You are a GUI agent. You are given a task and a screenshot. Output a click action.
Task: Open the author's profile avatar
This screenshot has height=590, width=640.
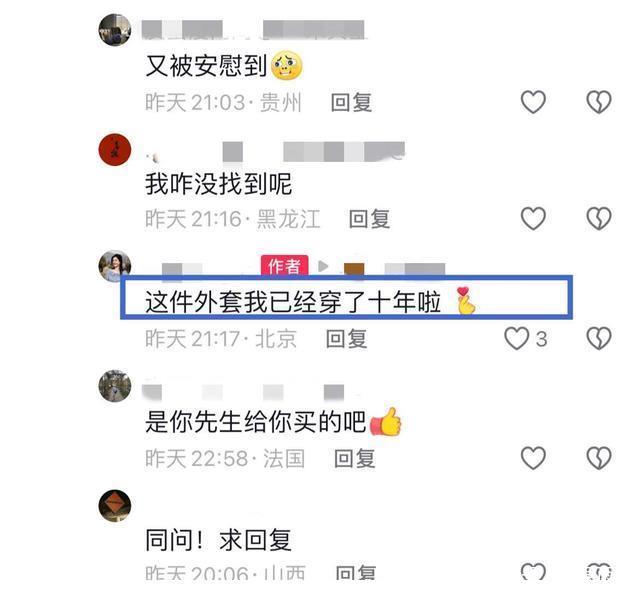[115, 266]
